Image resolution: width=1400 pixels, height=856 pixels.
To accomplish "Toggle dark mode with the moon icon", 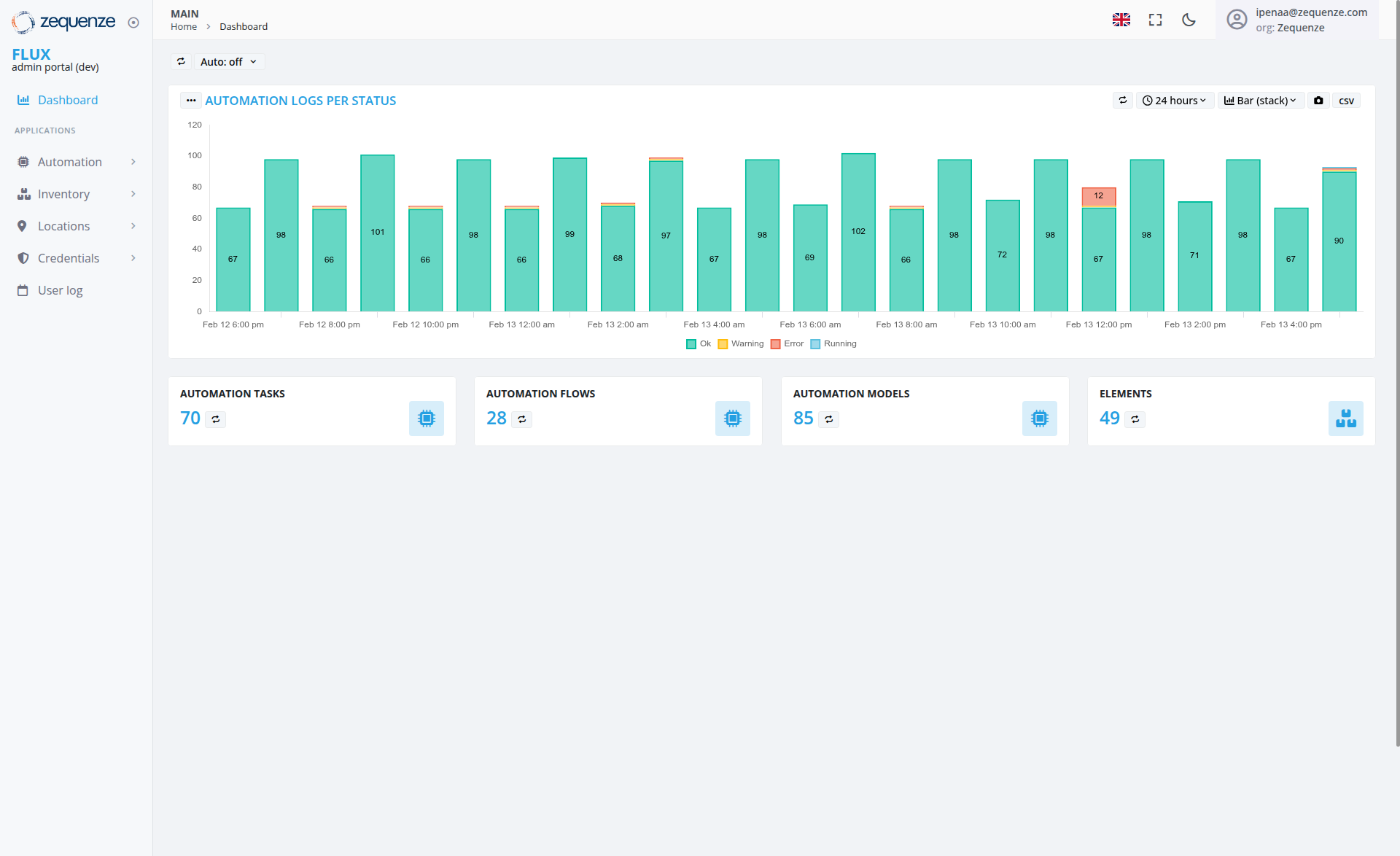I will click(1189, 20).
